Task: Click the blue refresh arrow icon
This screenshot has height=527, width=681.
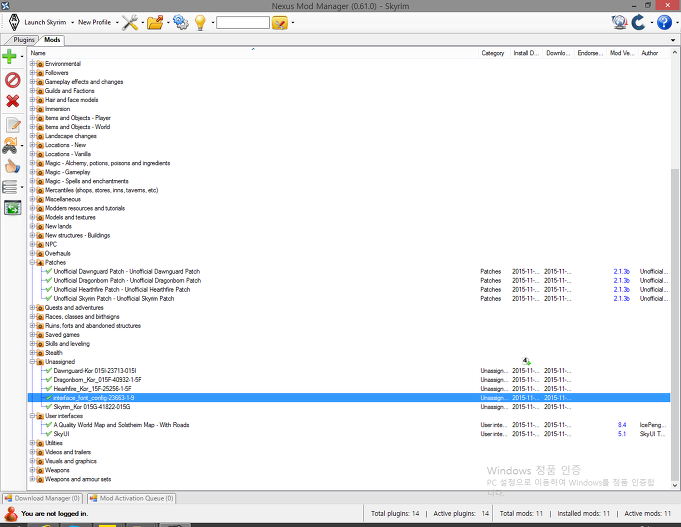Action: click(x=638, y=22)
